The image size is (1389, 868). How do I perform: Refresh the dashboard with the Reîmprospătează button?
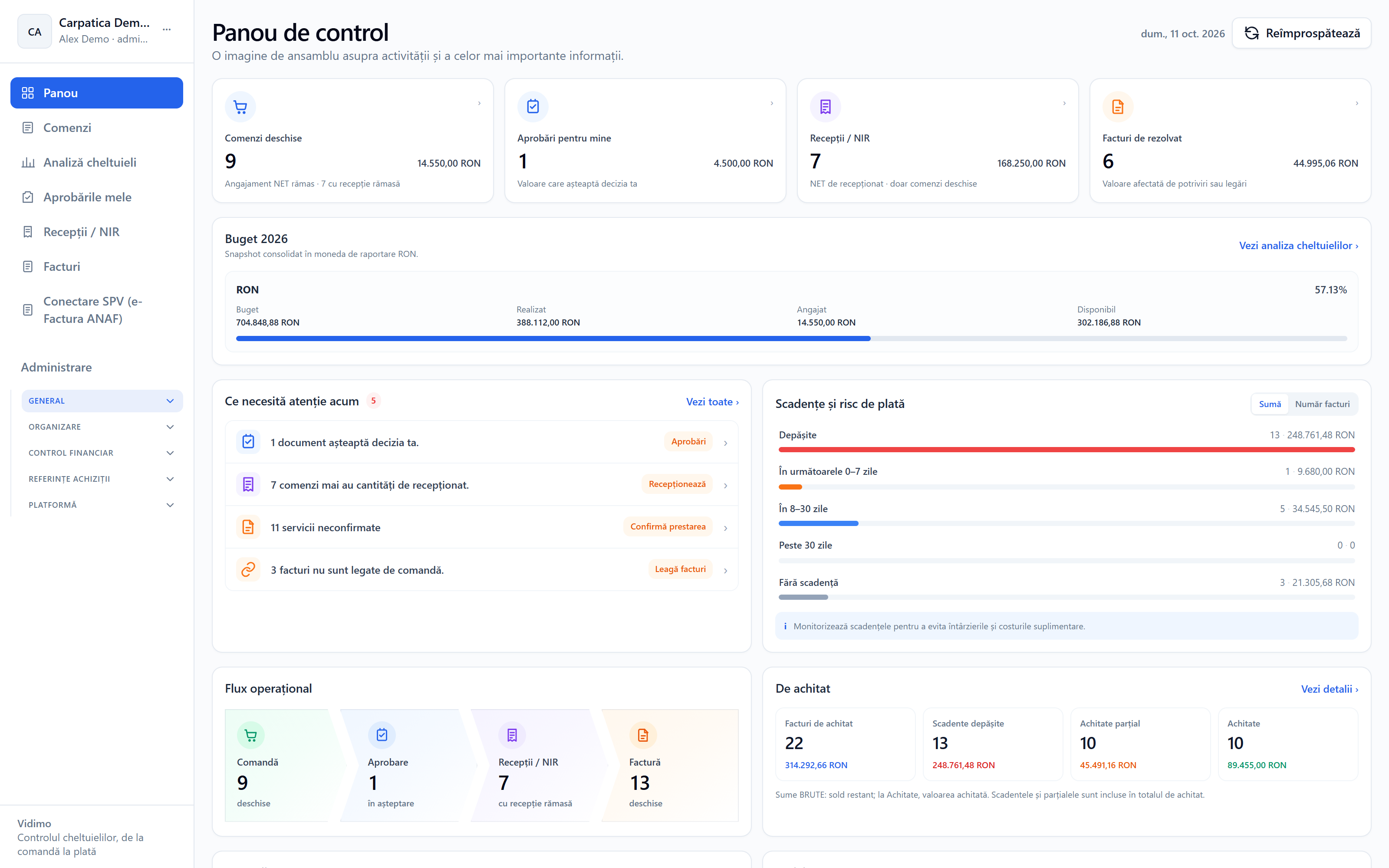pyautogui.click(x=1301, y=33)
